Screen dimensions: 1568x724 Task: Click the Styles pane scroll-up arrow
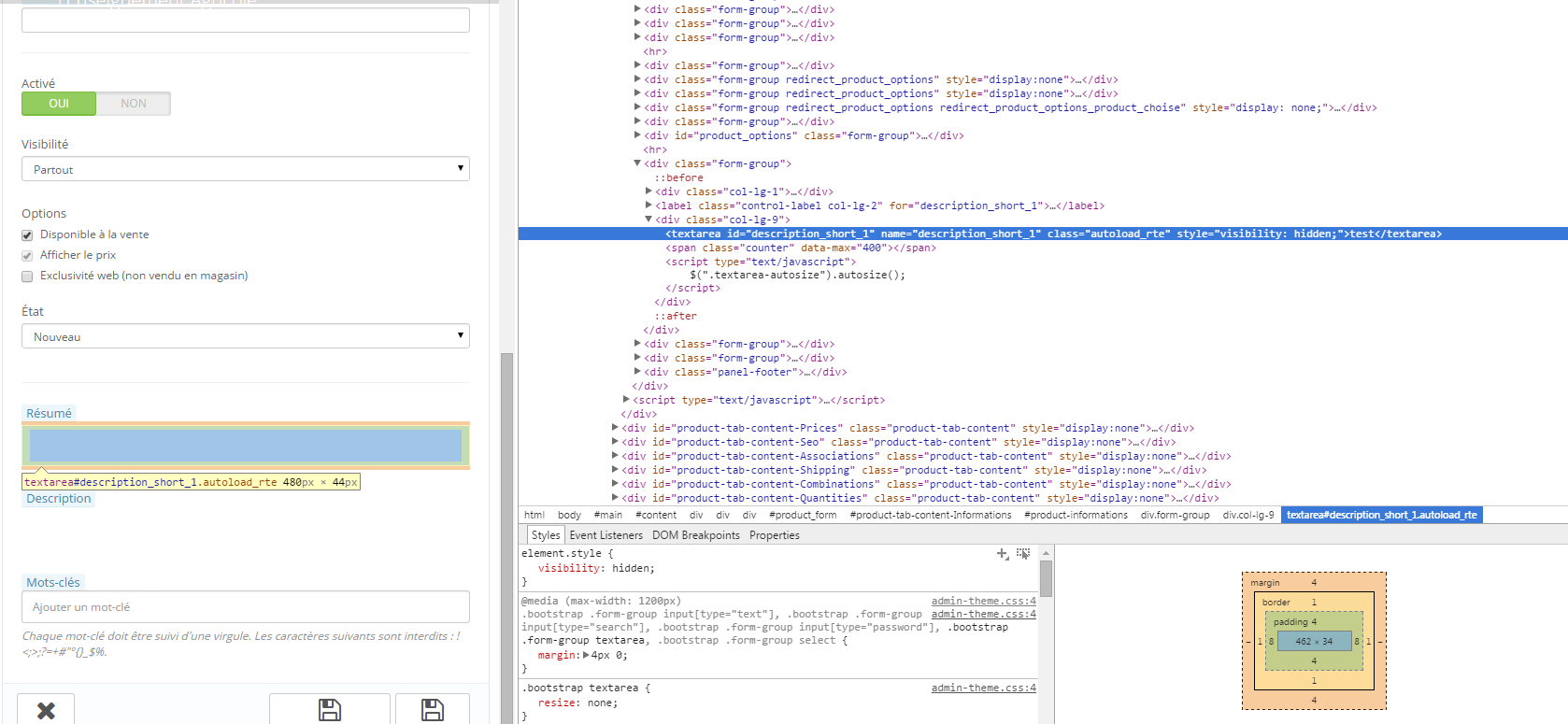point(1047,552)
